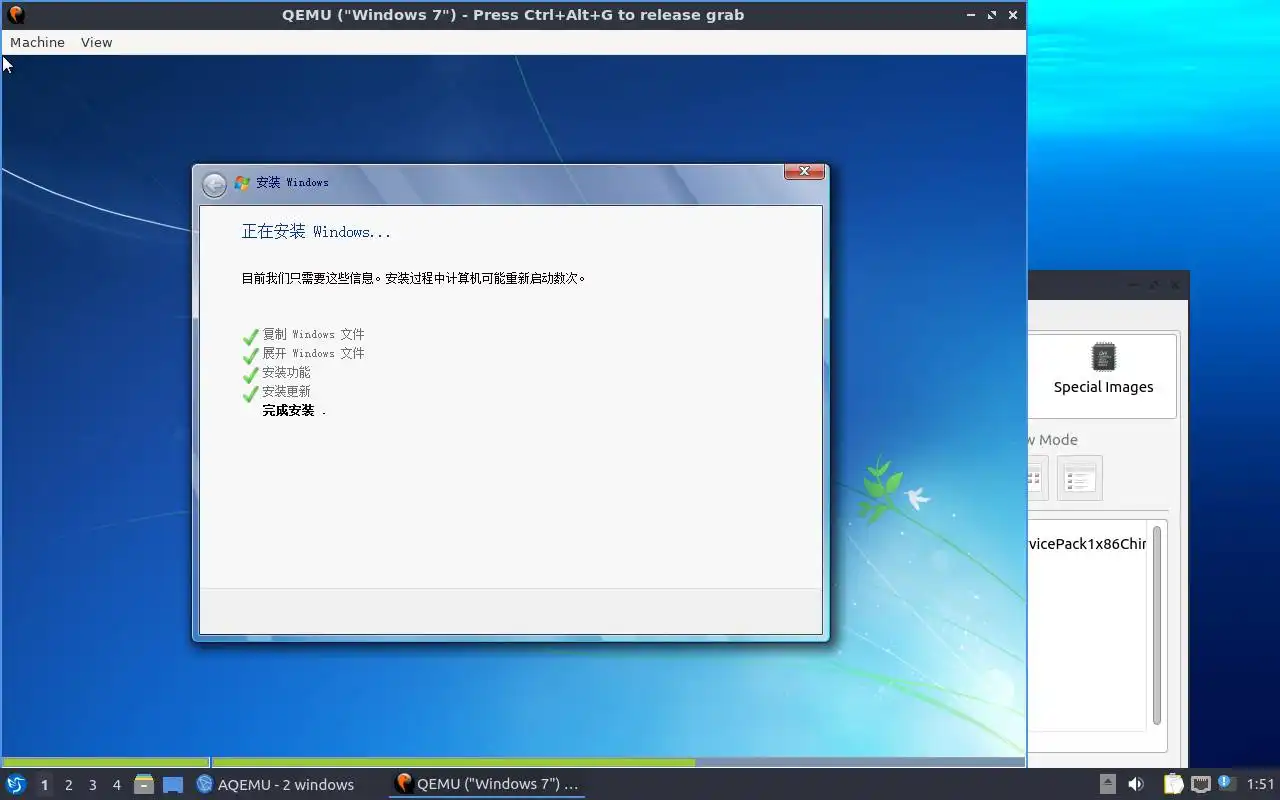
Task: Click the 复制 Windows 文件 step text
Action: click(x=313, y=334)
